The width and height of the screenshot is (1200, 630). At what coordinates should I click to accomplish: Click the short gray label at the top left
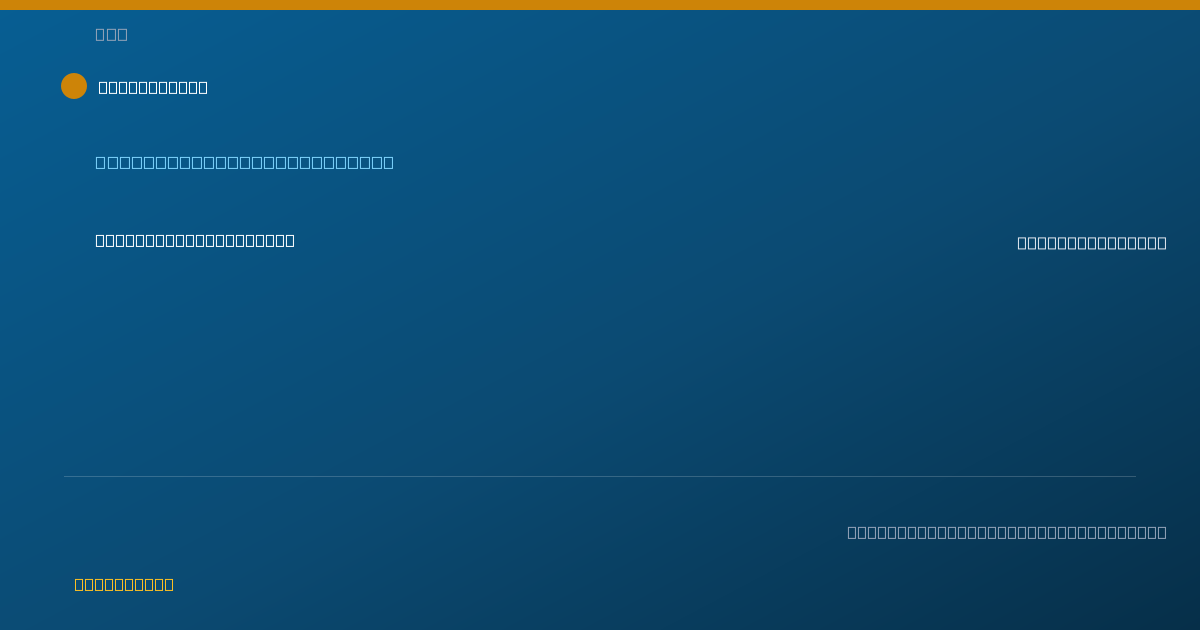tap(111, 34)
